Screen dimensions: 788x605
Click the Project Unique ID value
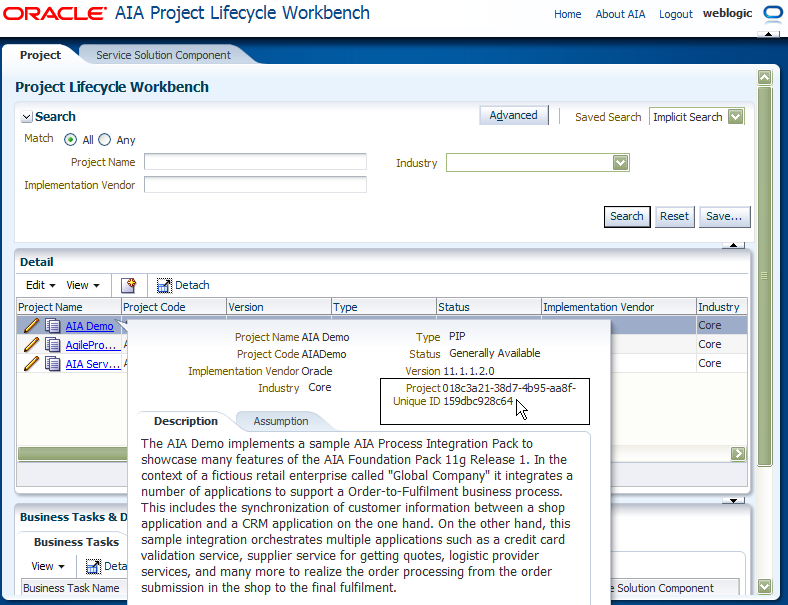(509, 394)
